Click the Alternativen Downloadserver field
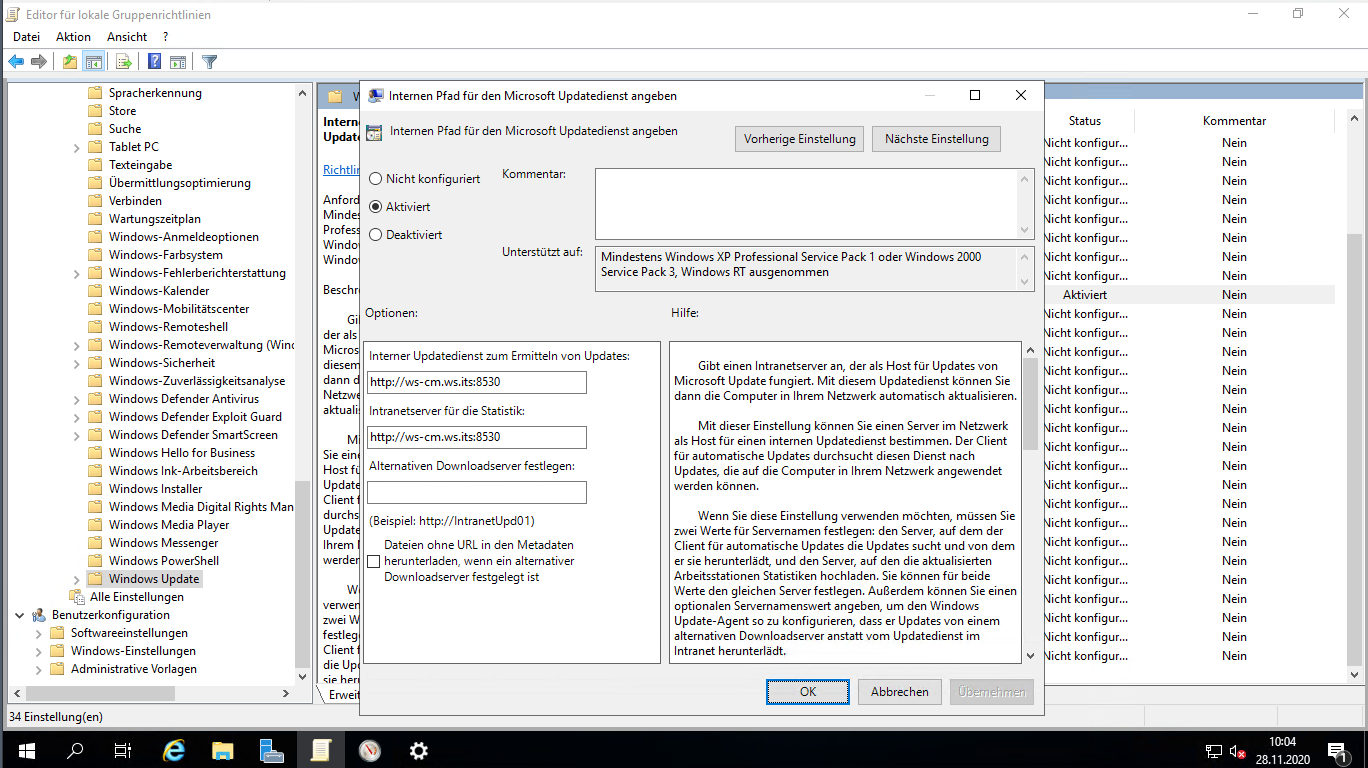The height and width of the screenshot is (768, 1368). click(x=477, y=492)
